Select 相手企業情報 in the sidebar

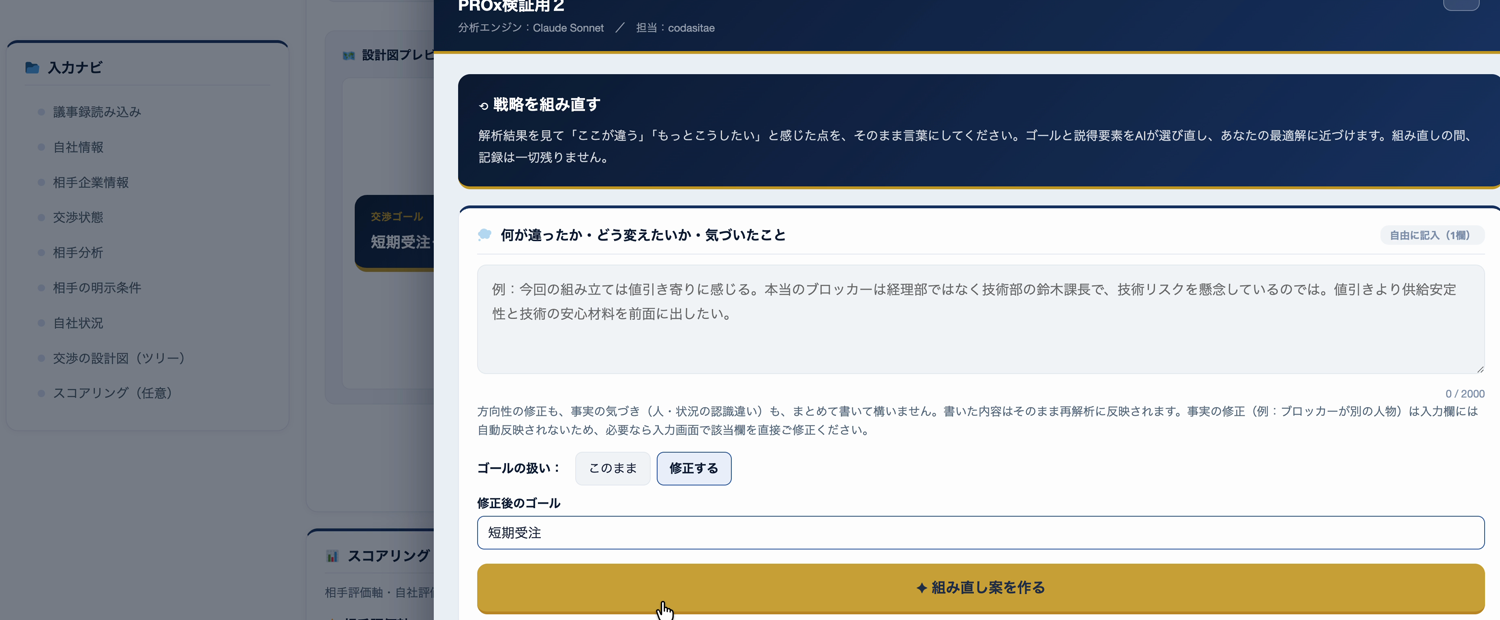click(x=91, y=182)
